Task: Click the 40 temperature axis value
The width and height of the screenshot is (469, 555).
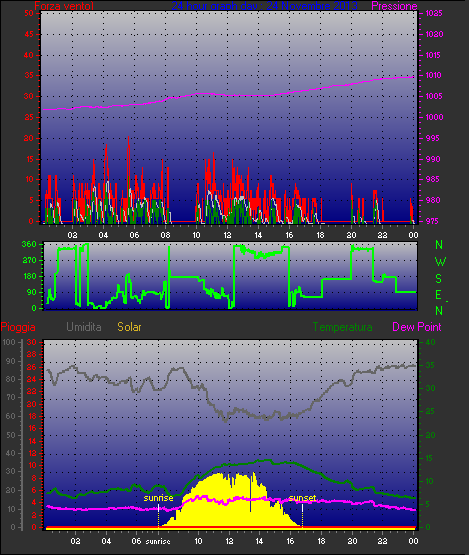Action: 430,342
